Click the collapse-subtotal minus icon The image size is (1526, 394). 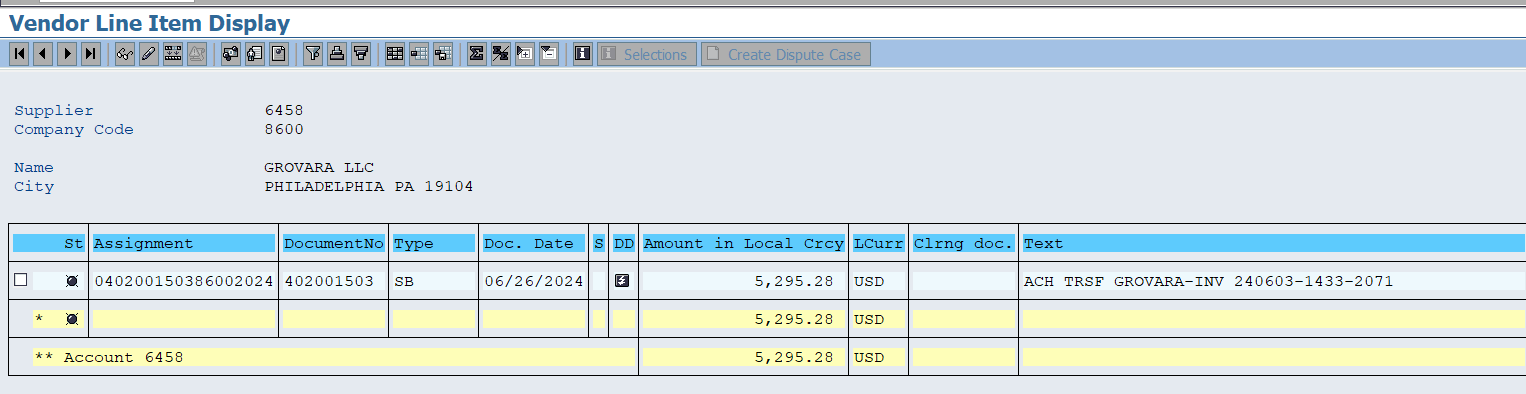(549, 54)
